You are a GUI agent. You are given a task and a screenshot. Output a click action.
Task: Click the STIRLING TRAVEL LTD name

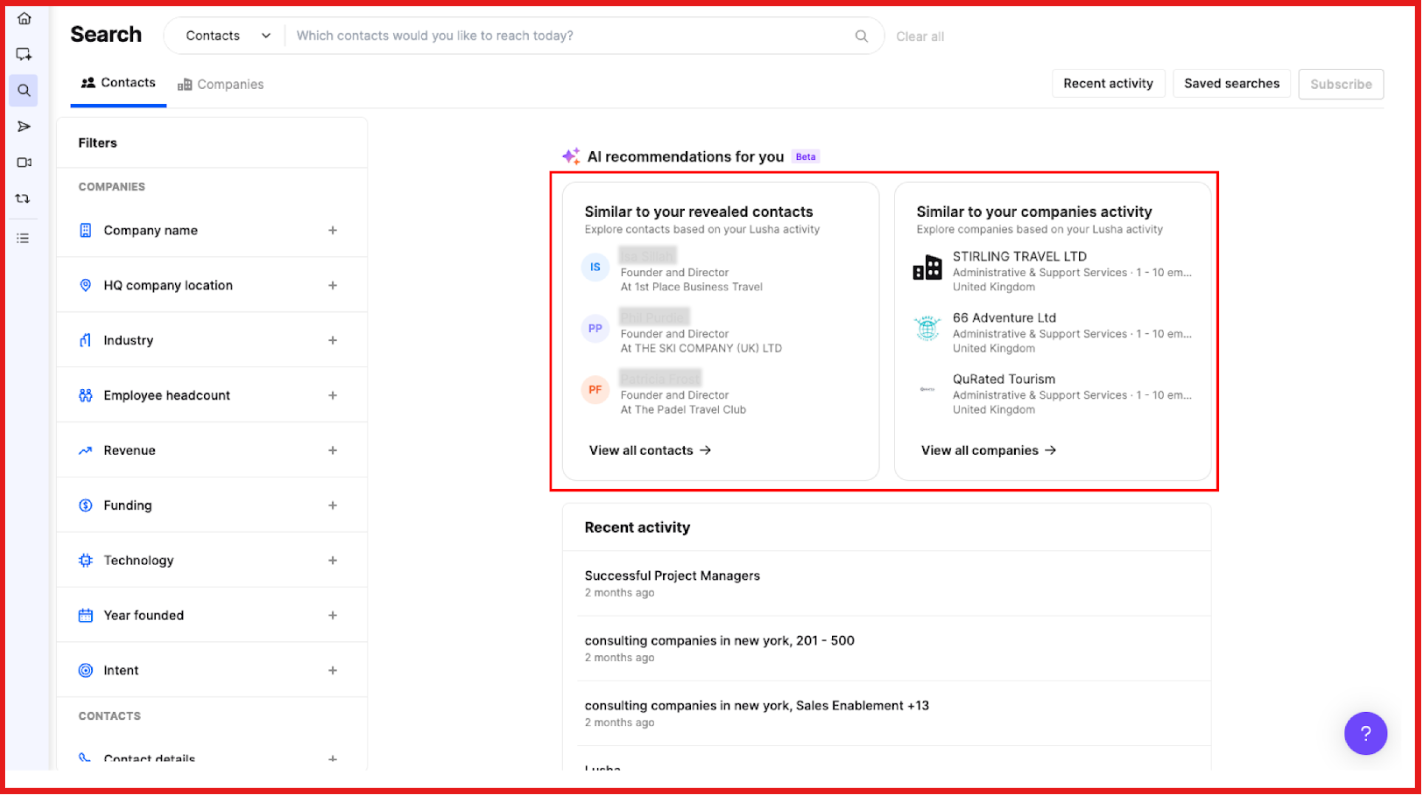click(1019, 257)
